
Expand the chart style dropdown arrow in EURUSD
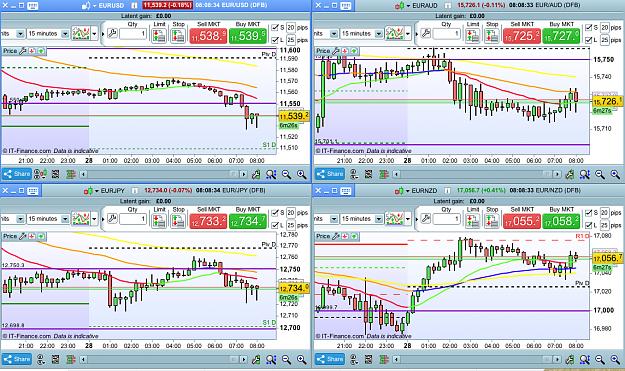94,33
